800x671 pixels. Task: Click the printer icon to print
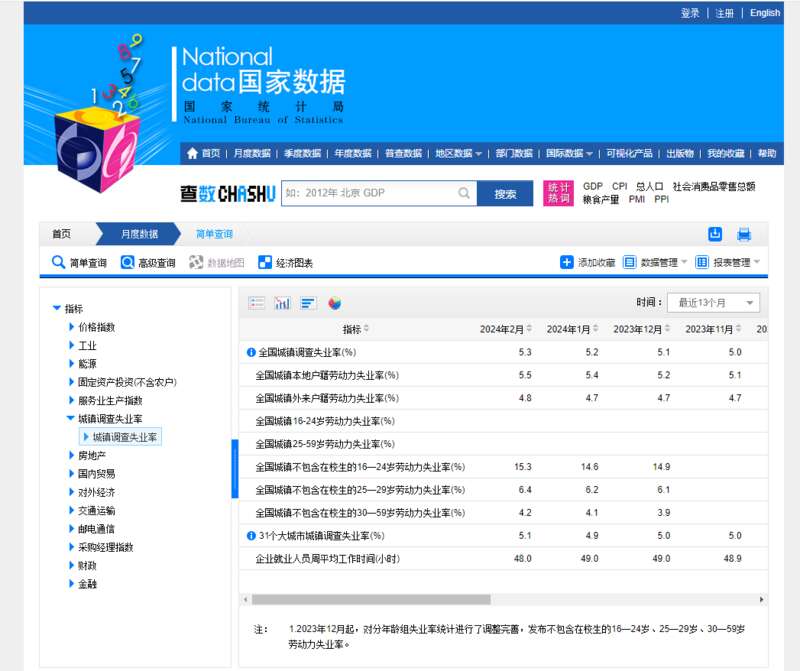pyautogui.click(x=744, y=234)
